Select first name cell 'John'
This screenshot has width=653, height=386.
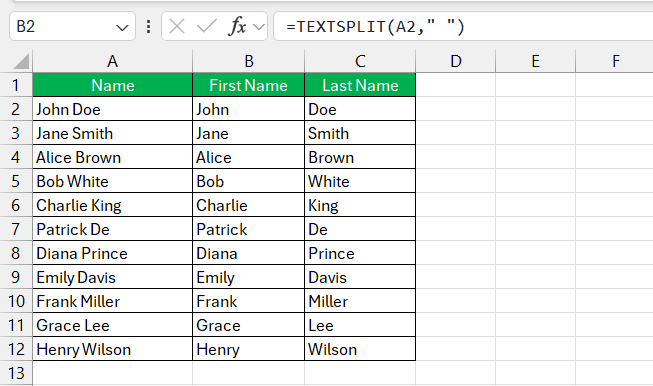coord(249,109)
